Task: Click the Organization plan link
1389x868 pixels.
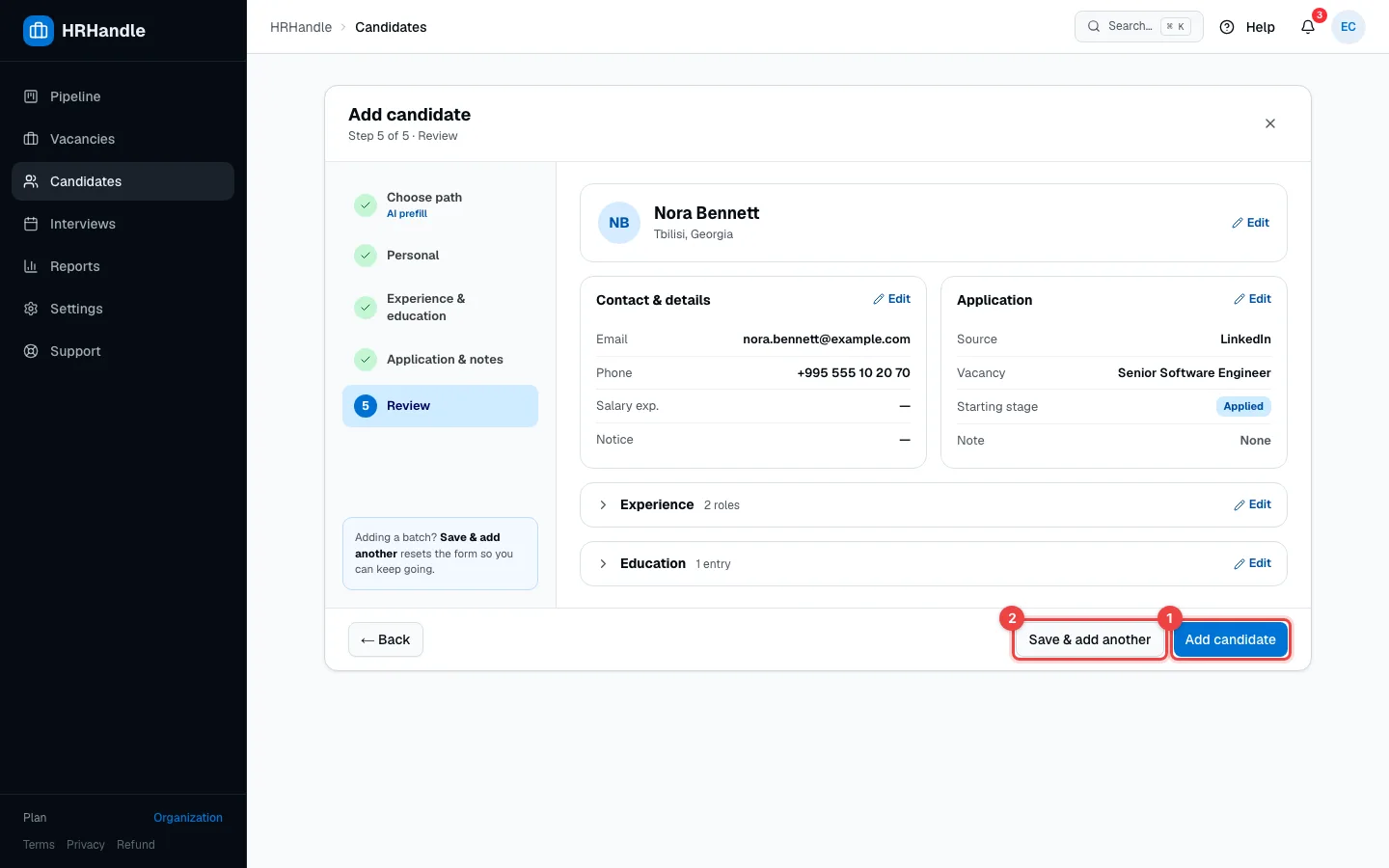Action: pos(188,818)
